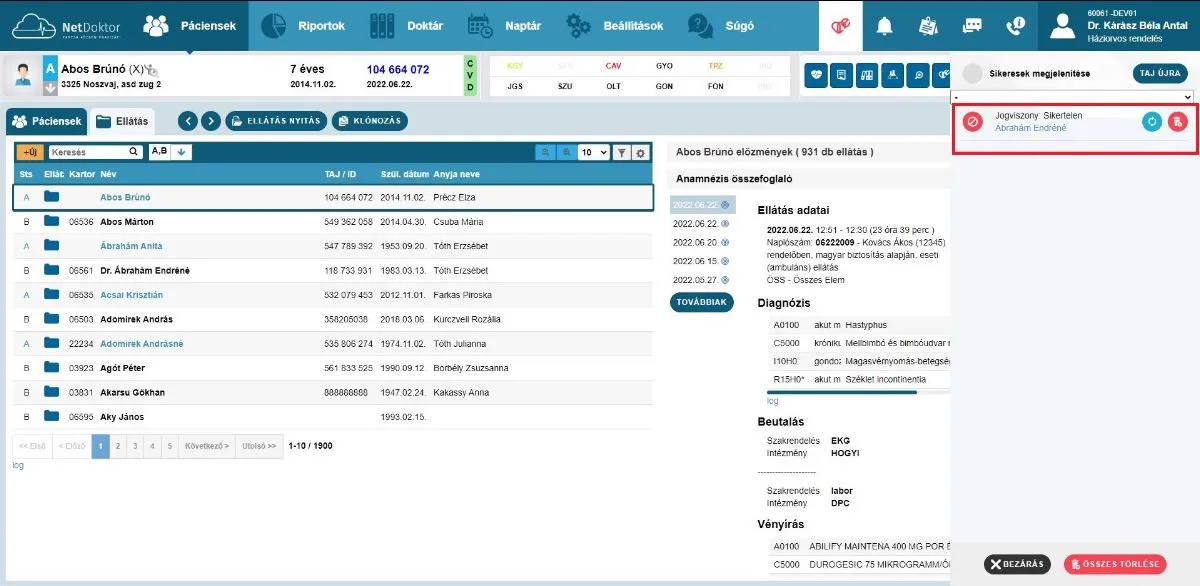Go to page 2 of patient list
The image size is (1200, 586).
pyautogui.click(x=118, y=445)
